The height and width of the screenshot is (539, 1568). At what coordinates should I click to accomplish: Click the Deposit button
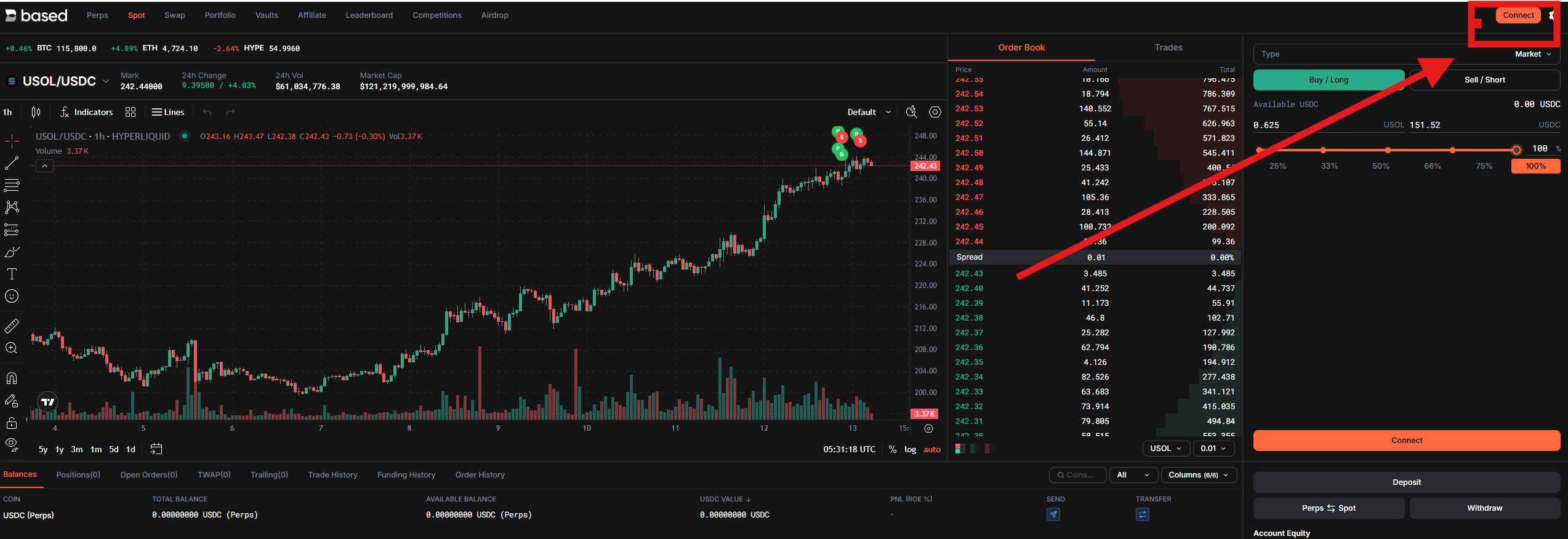[1407, 482]
